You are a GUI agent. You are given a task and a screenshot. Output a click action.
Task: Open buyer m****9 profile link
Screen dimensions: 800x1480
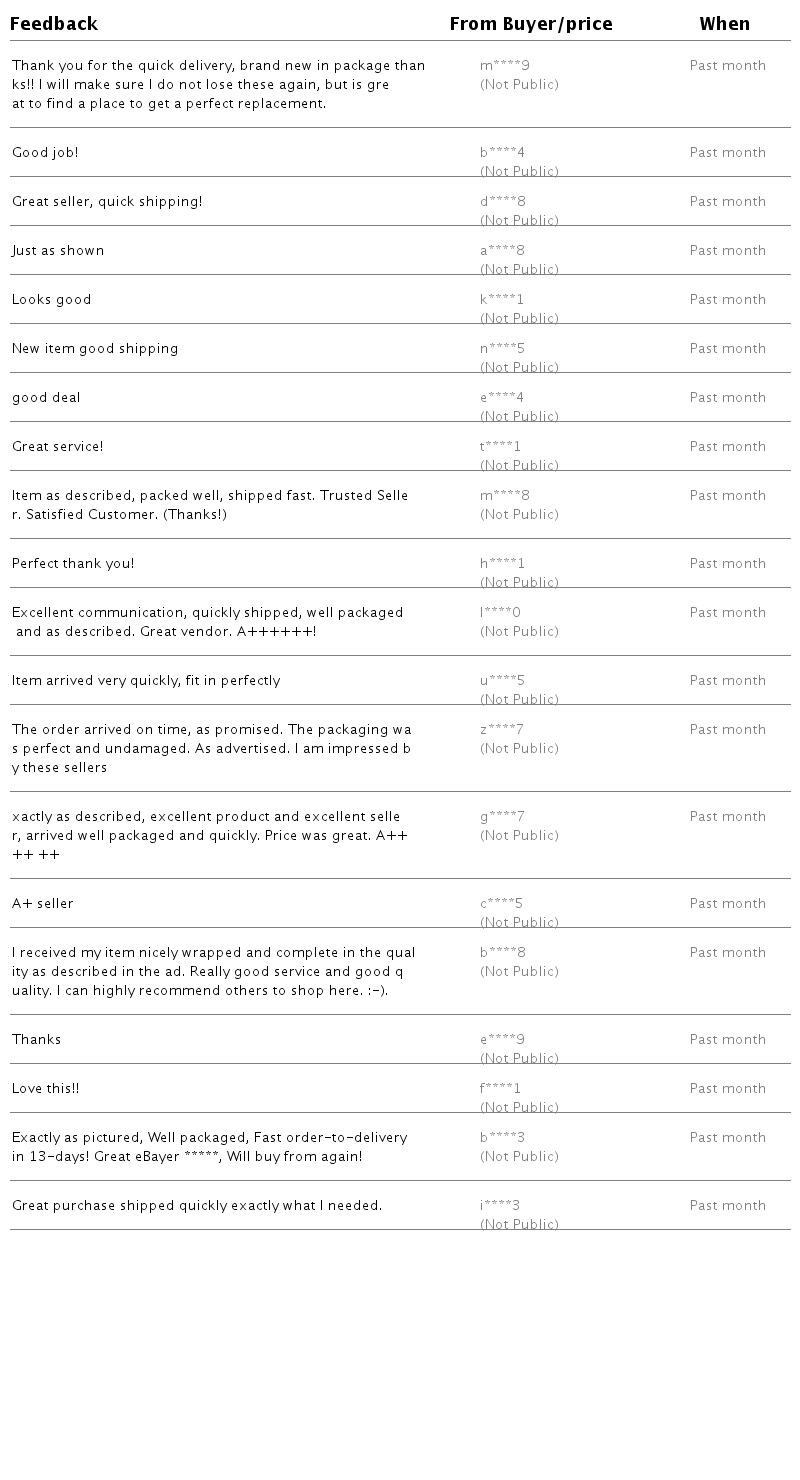click(504, 66)
